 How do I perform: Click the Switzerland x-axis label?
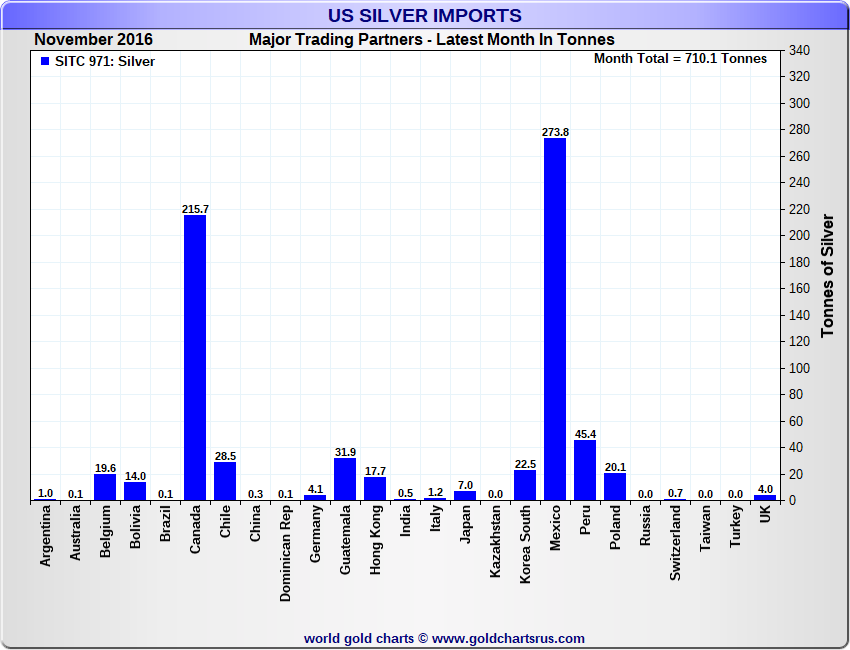(675, 543)
